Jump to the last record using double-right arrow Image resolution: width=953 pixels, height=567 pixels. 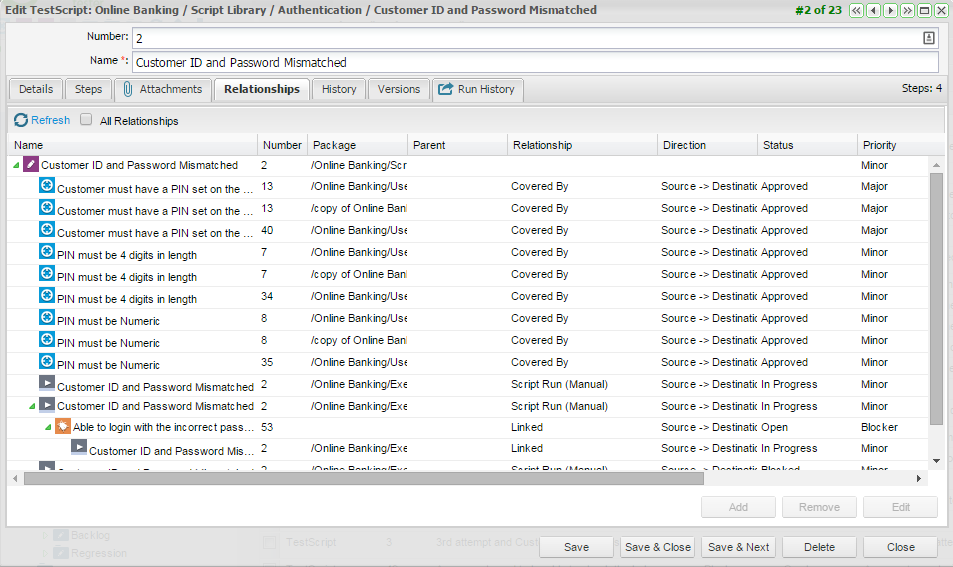pos(907,10)
